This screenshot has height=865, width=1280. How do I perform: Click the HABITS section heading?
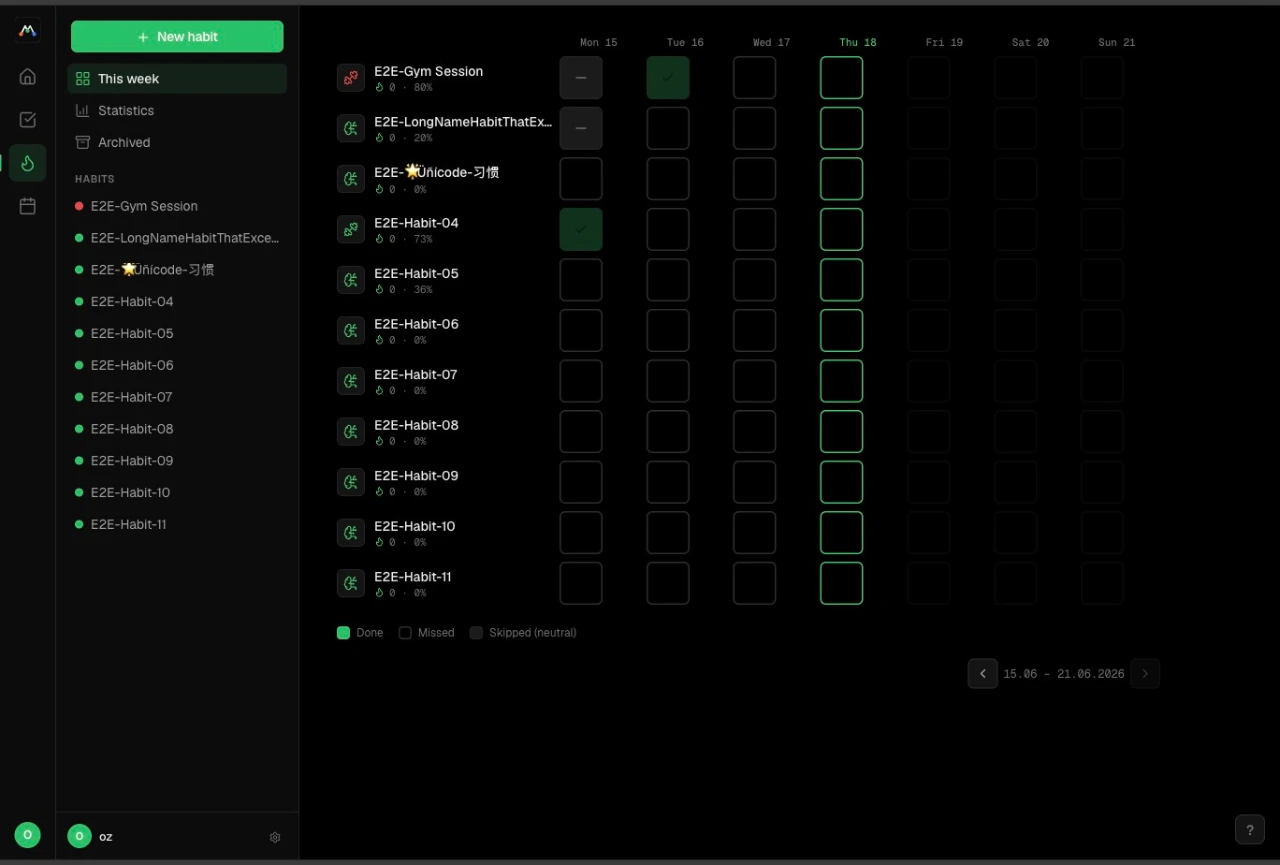click(95, 179)
